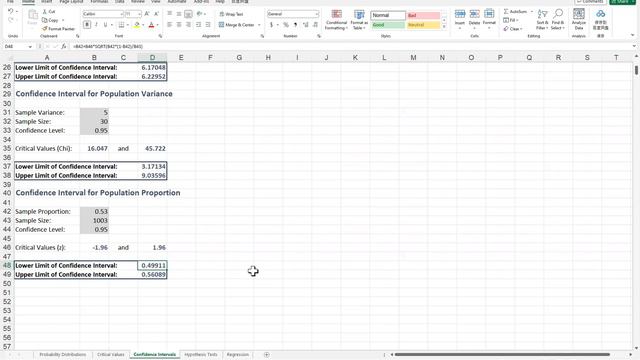This screenshot has width=640, height=360.
Task: Toggle bottom align in Alignment group
Action: coord(188,14)
